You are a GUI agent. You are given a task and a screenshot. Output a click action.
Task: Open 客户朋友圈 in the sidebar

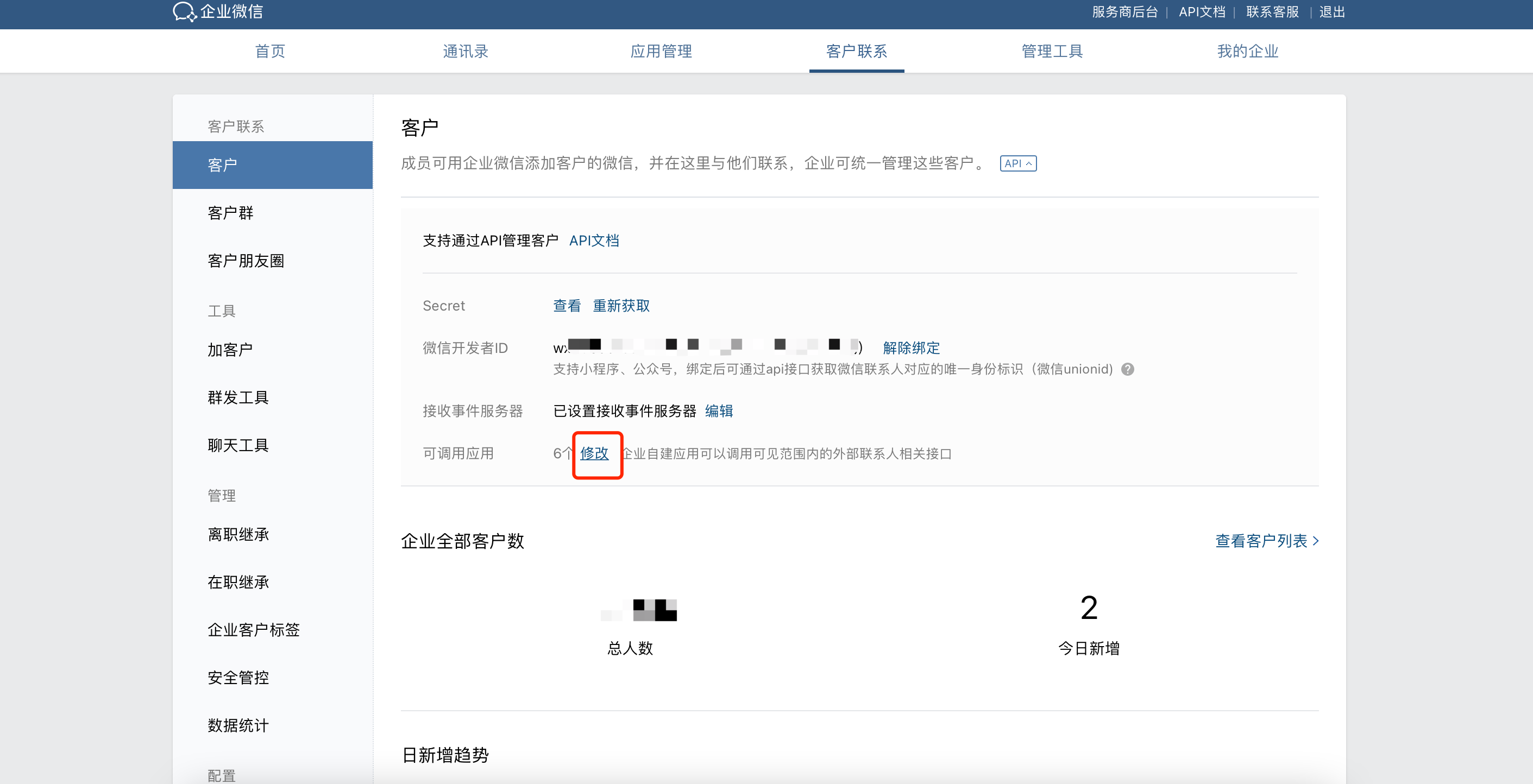[246, 261]
